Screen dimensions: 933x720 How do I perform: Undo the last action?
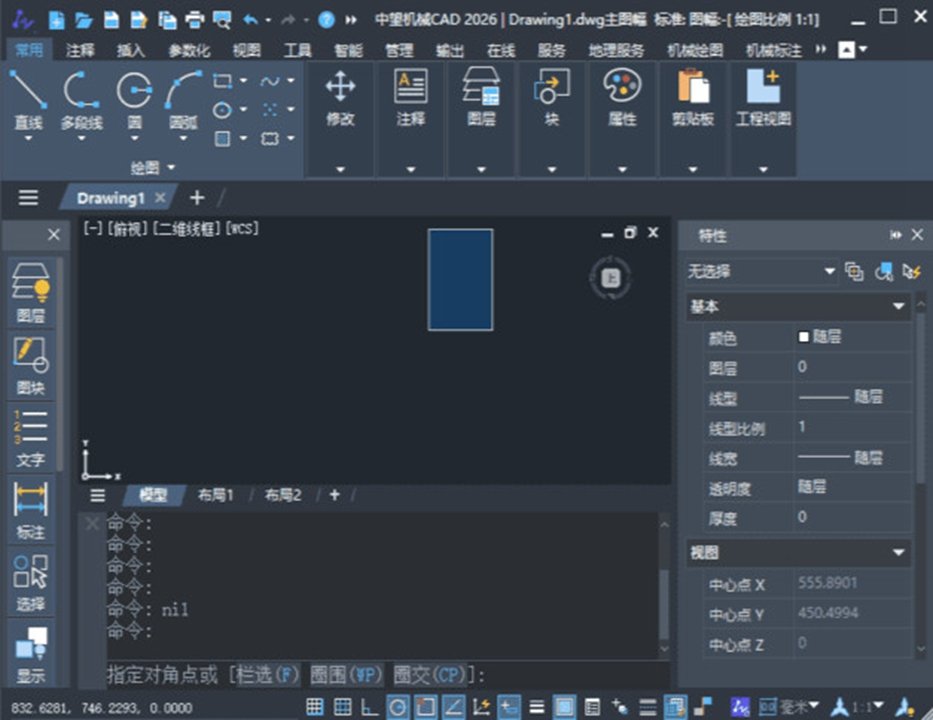(x=251, y=20)
